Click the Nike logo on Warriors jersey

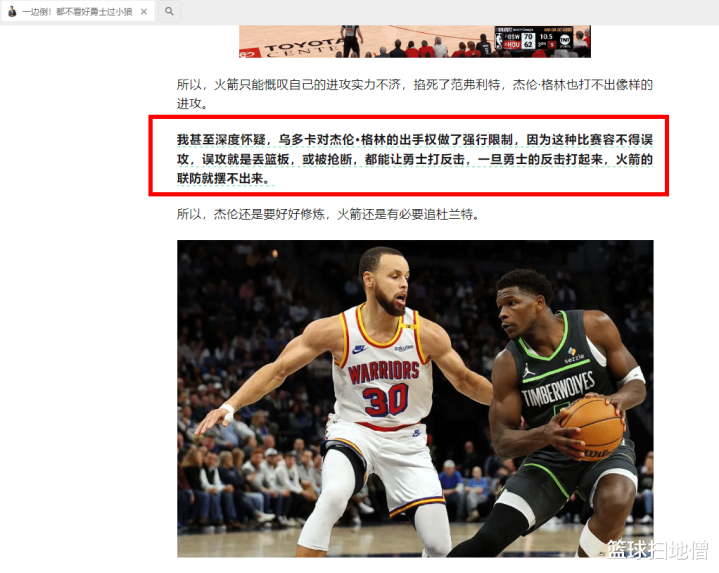click(358, 349)
